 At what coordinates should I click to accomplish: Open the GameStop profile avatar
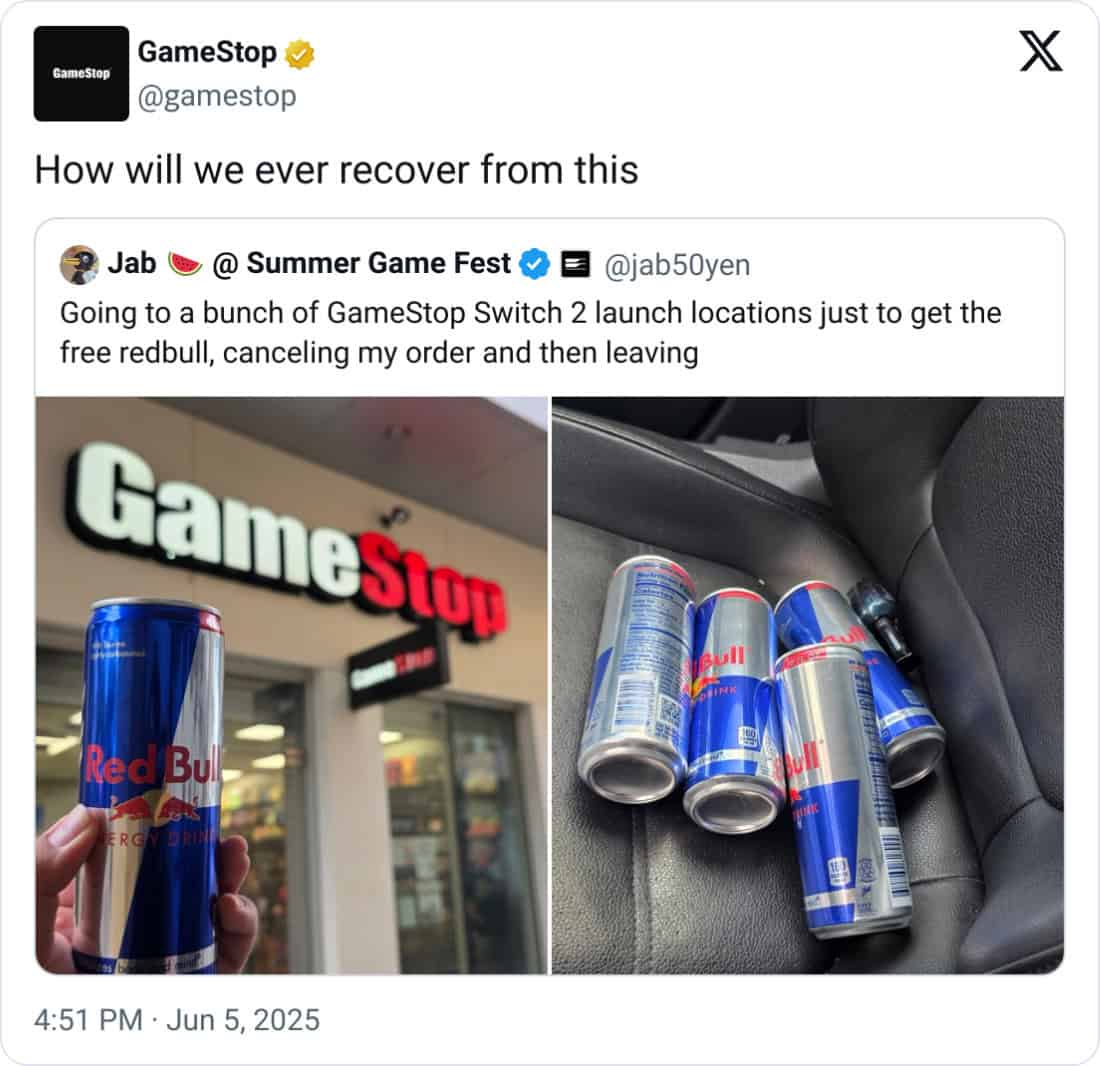click(81, 74)
